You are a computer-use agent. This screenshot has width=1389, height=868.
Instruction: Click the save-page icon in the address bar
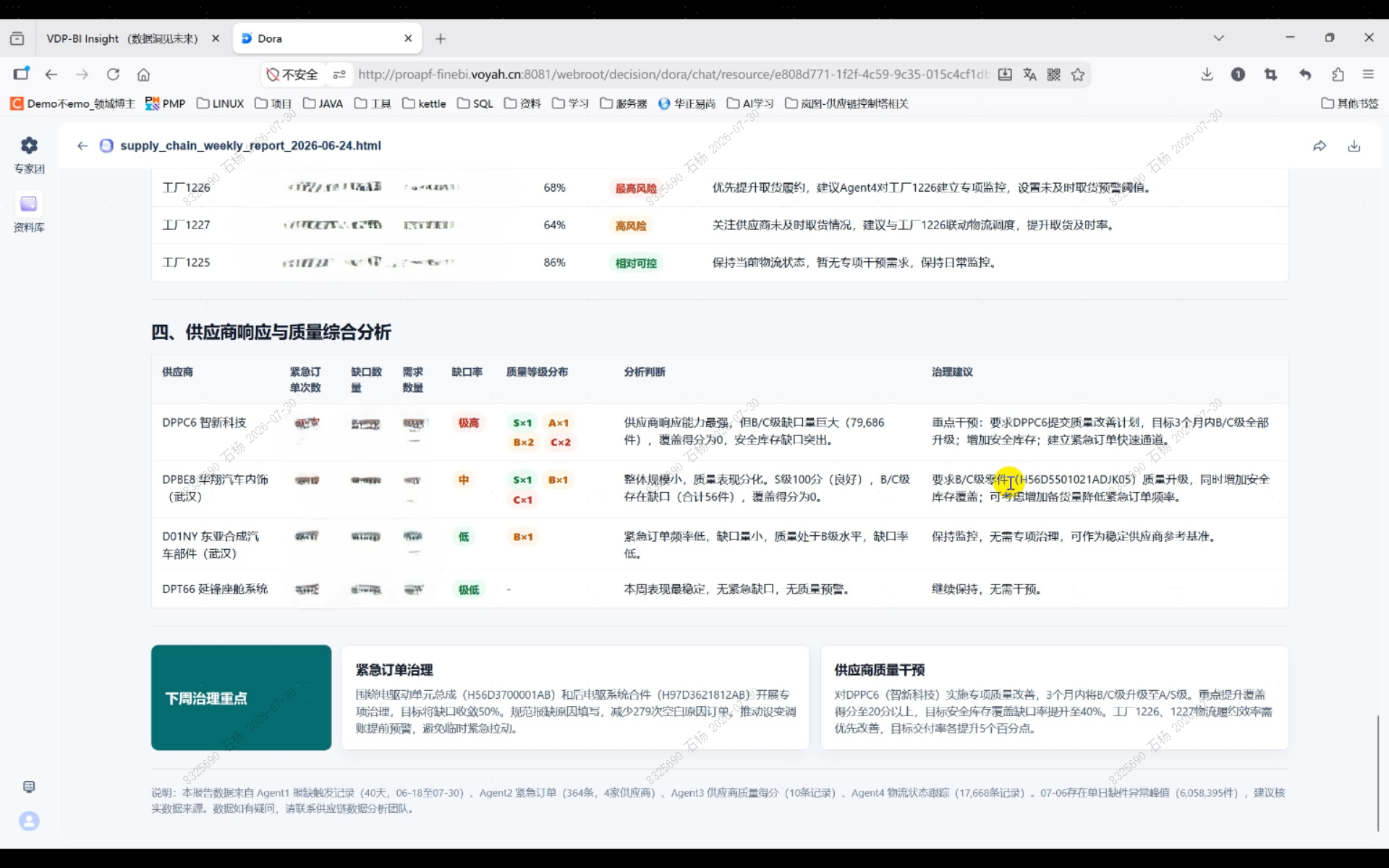click(x=1005, y=75)
